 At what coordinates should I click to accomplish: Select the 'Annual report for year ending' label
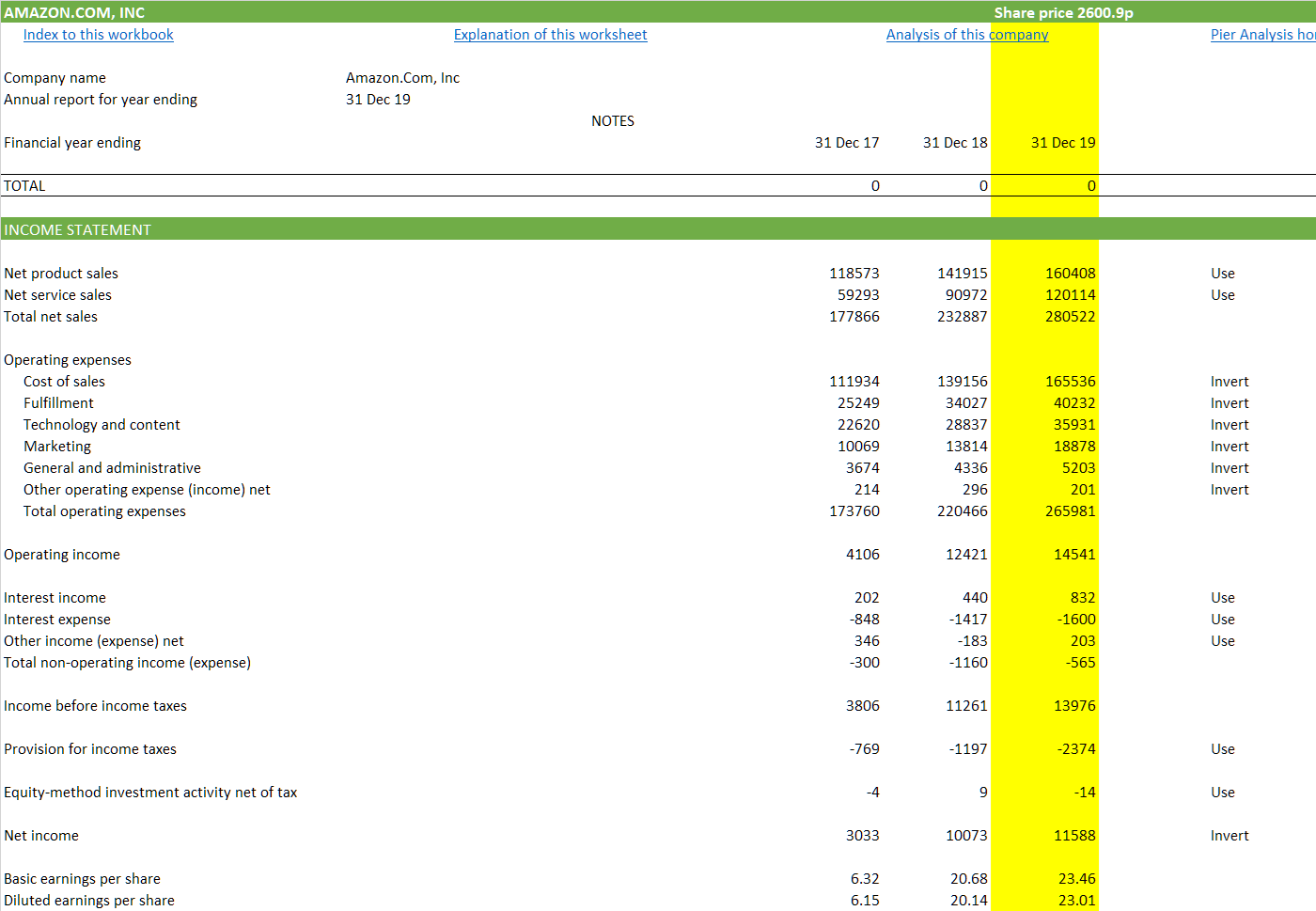(x=101, y=100)
